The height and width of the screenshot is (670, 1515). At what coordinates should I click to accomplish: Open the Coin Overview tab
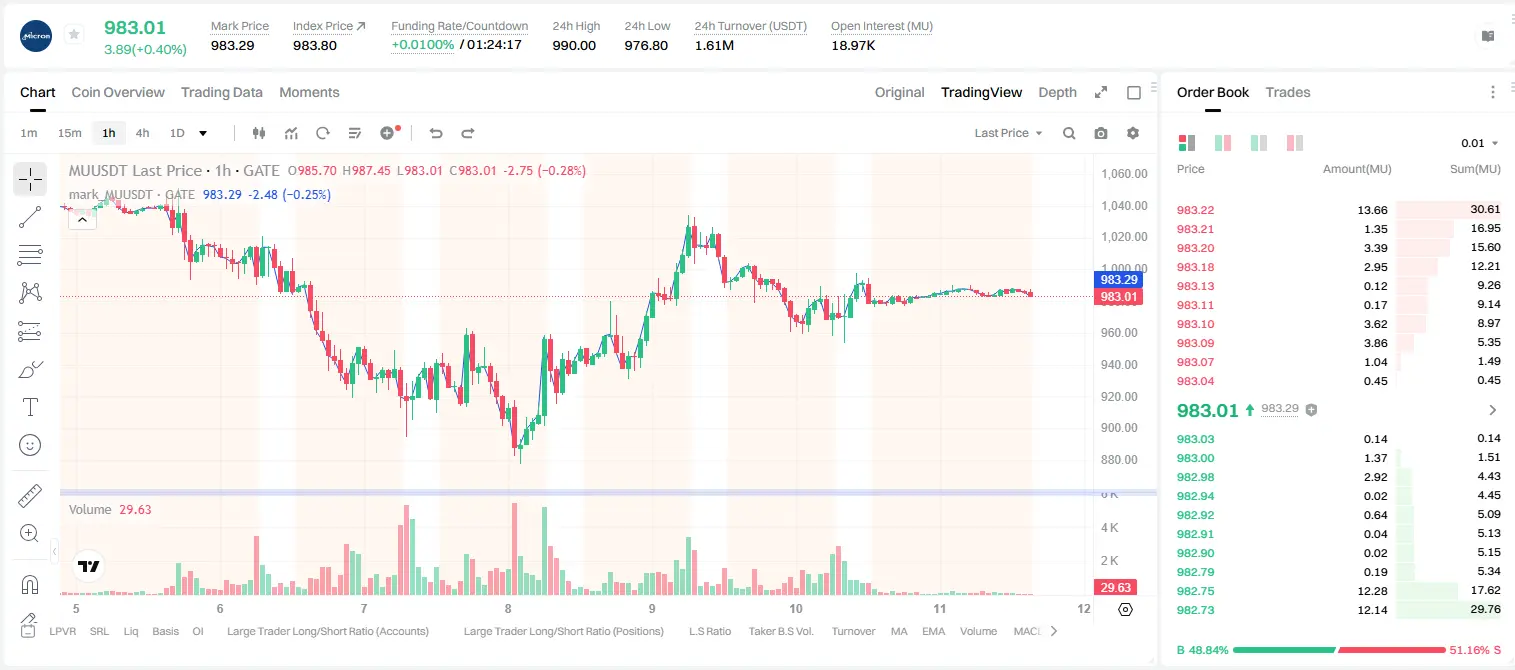(x=118, y=92)
